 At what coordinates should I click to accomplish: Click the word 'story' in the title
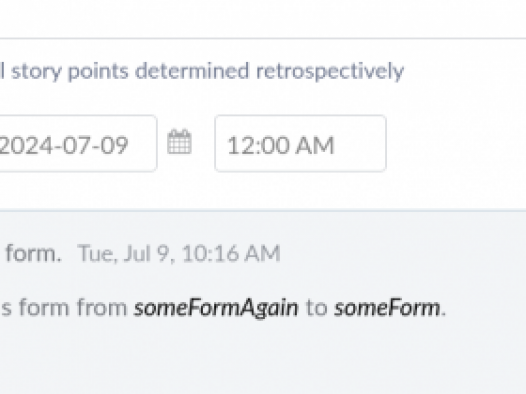(37, 71)
